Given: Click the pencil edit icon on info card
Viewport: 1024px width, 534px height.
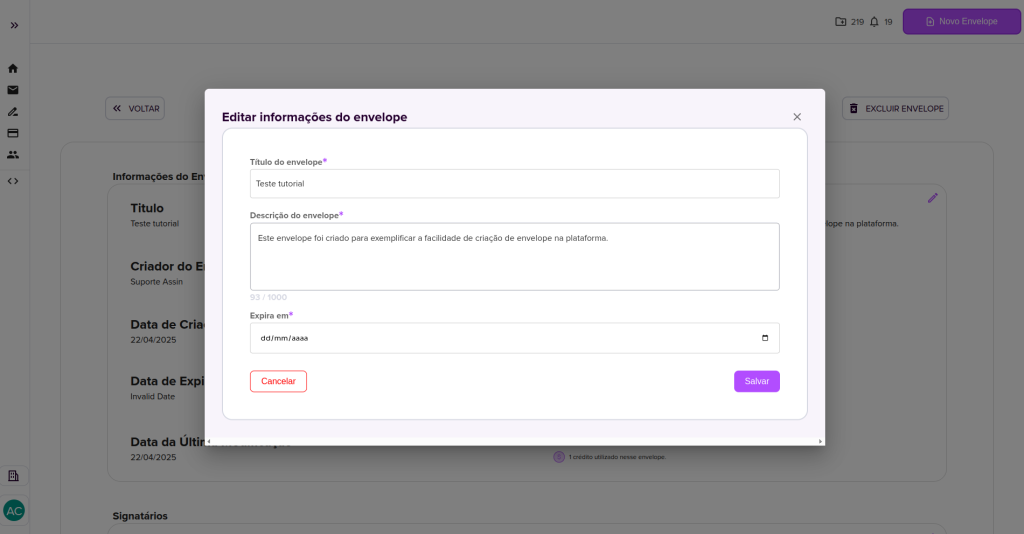Looking at the screenshot, I should click(932, 198).
